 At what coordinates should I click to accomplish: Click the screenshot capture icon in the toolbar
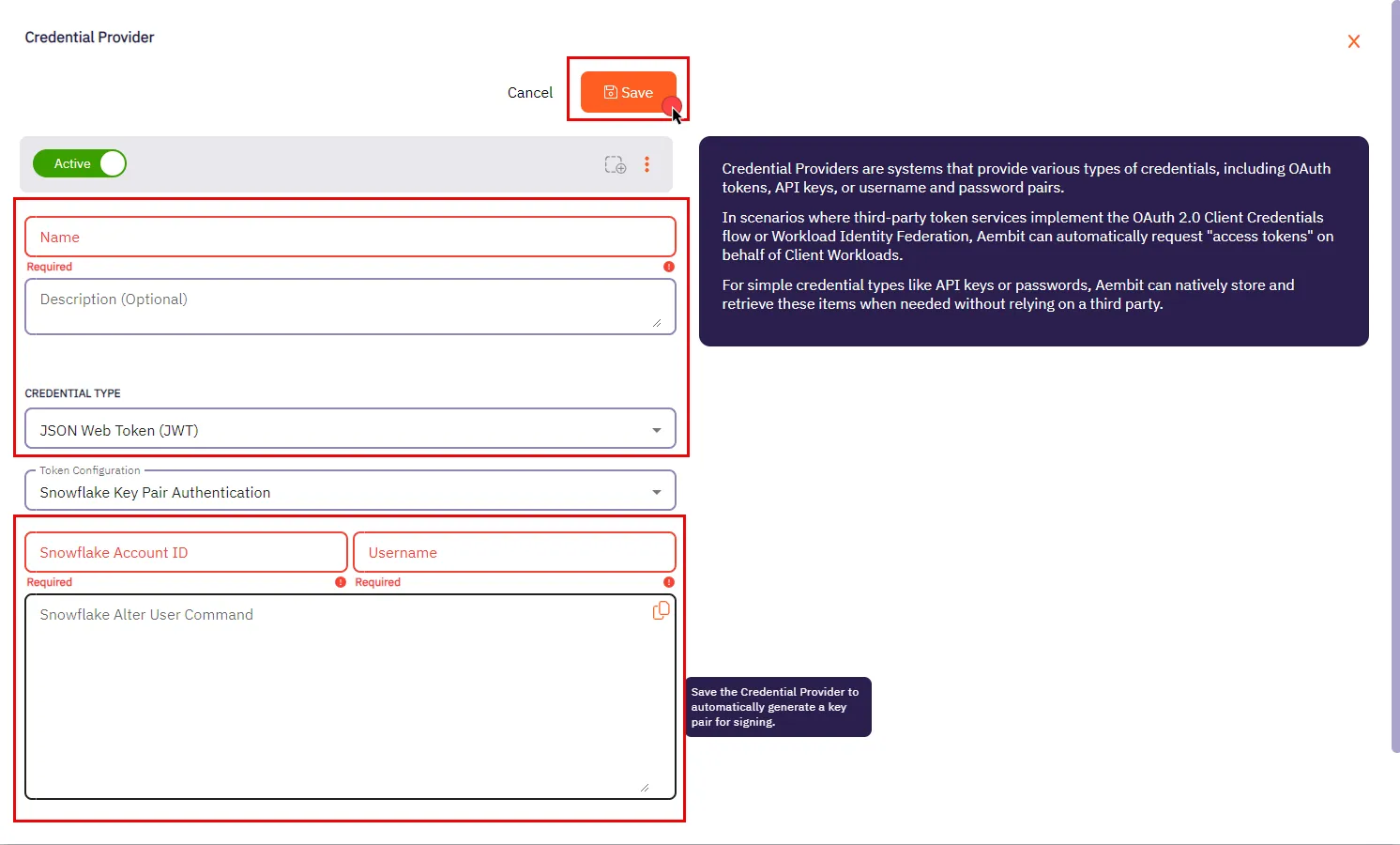[x=615, y=164]
